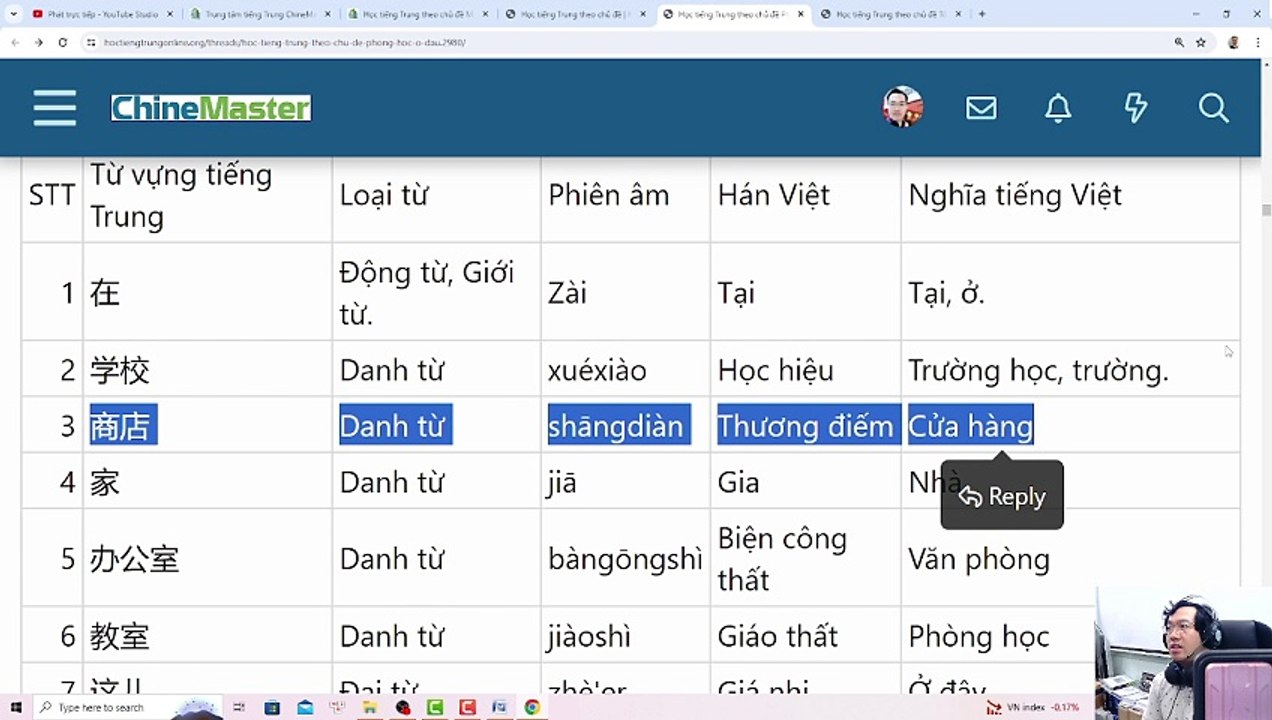
Task: Bookmark this page with star icon
Action: (1201, 43)
